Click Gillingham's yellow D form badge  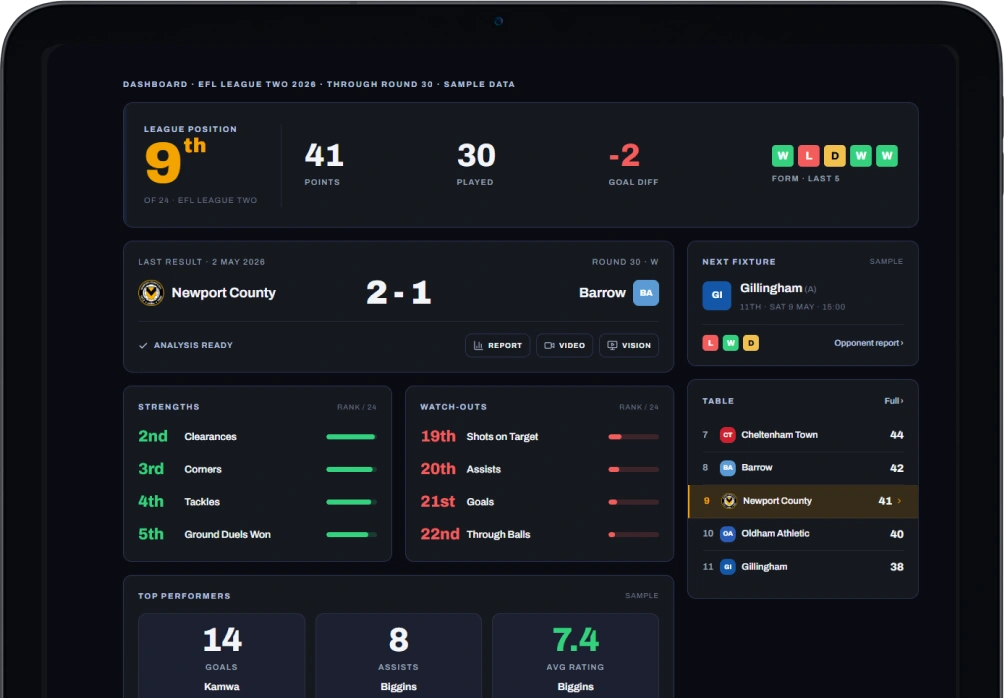point(751,343)
